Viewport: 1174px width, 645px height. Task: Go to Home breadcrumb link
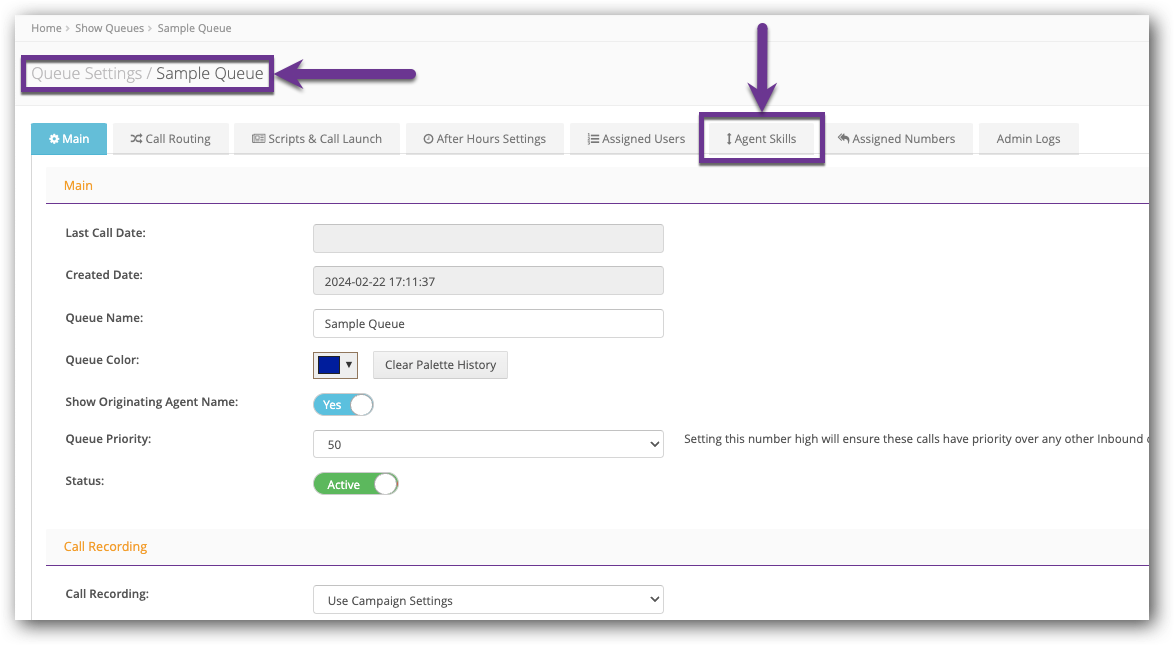coord(45,28)
